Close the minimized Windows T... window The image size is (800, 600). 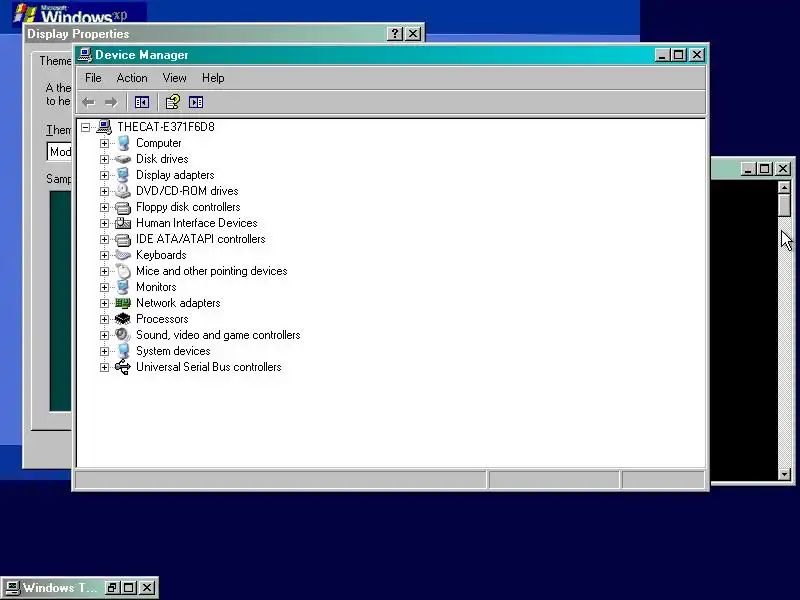tap(147, 588)
